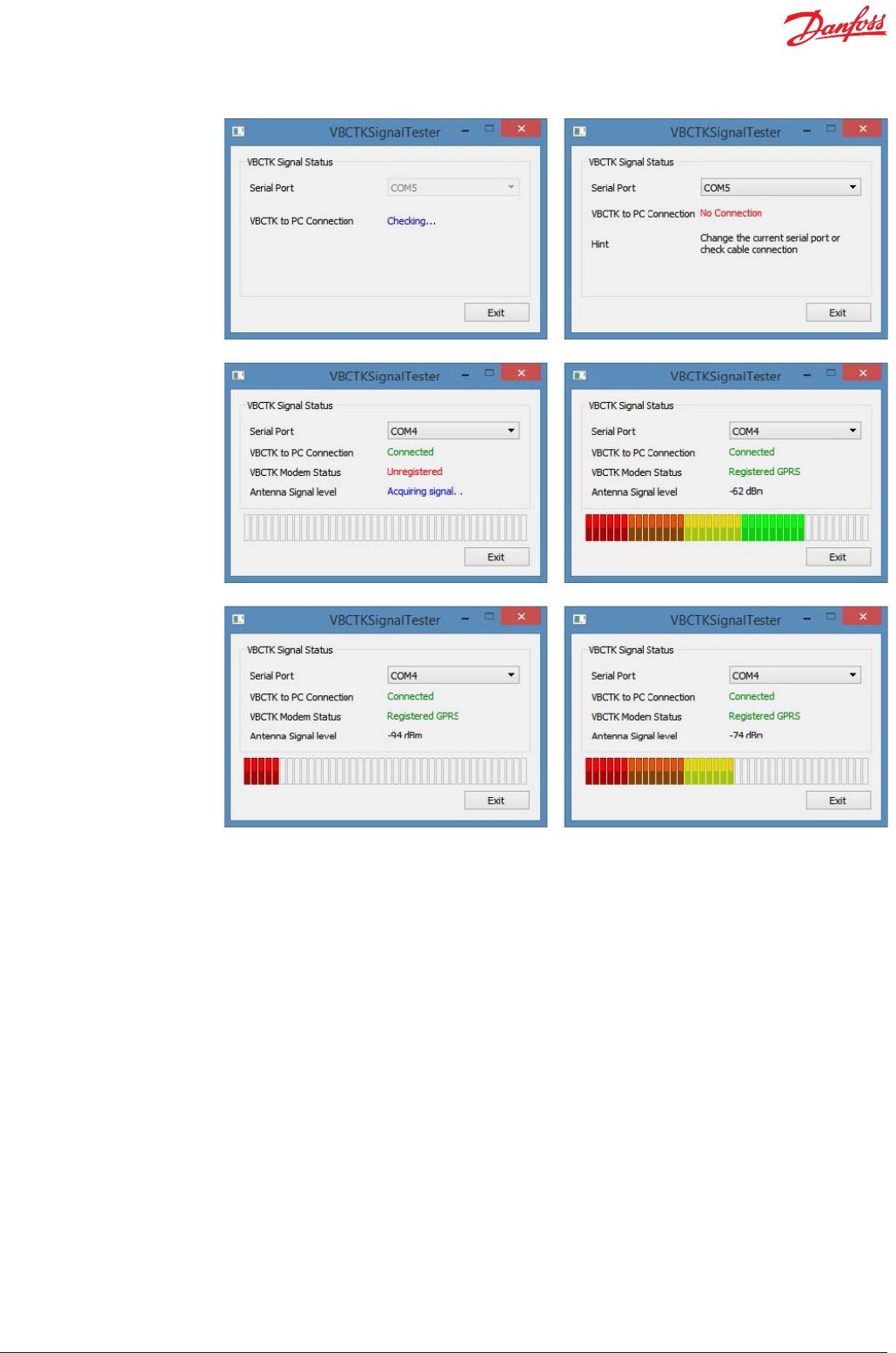Click the signal level bar showing -62 dBm
Screen dimensions: 896x1353
[x=726, y=527]
